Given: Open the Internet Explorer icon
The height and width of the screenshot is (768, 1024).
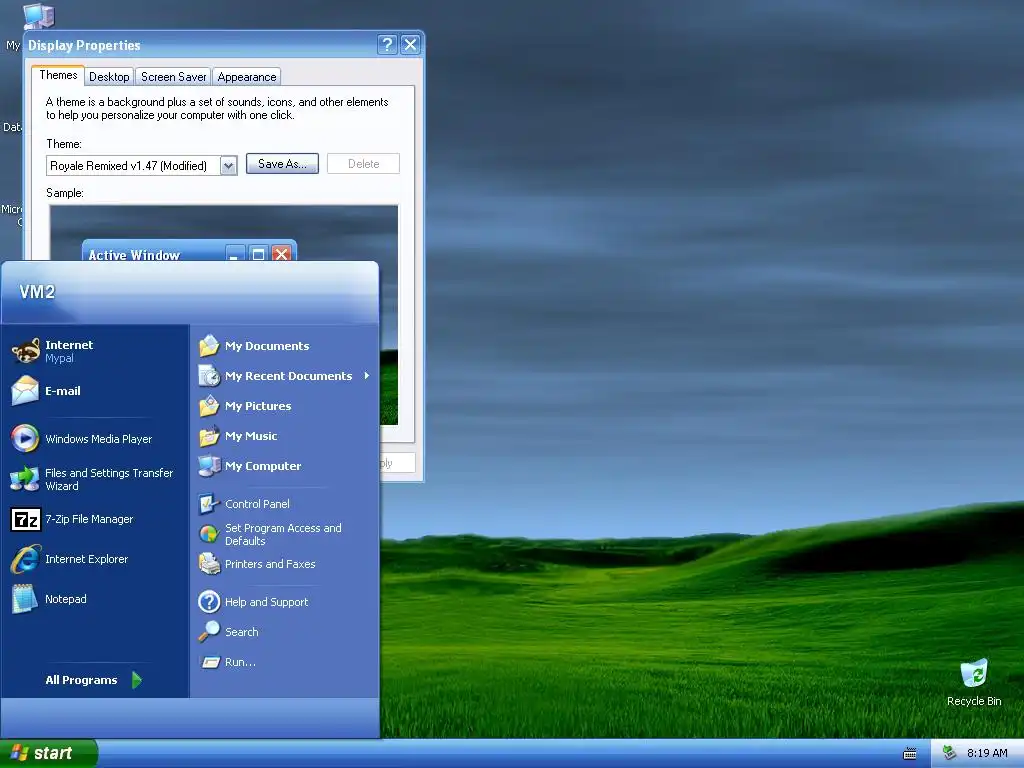Looking at the screenshot, I should click(25, 559).
